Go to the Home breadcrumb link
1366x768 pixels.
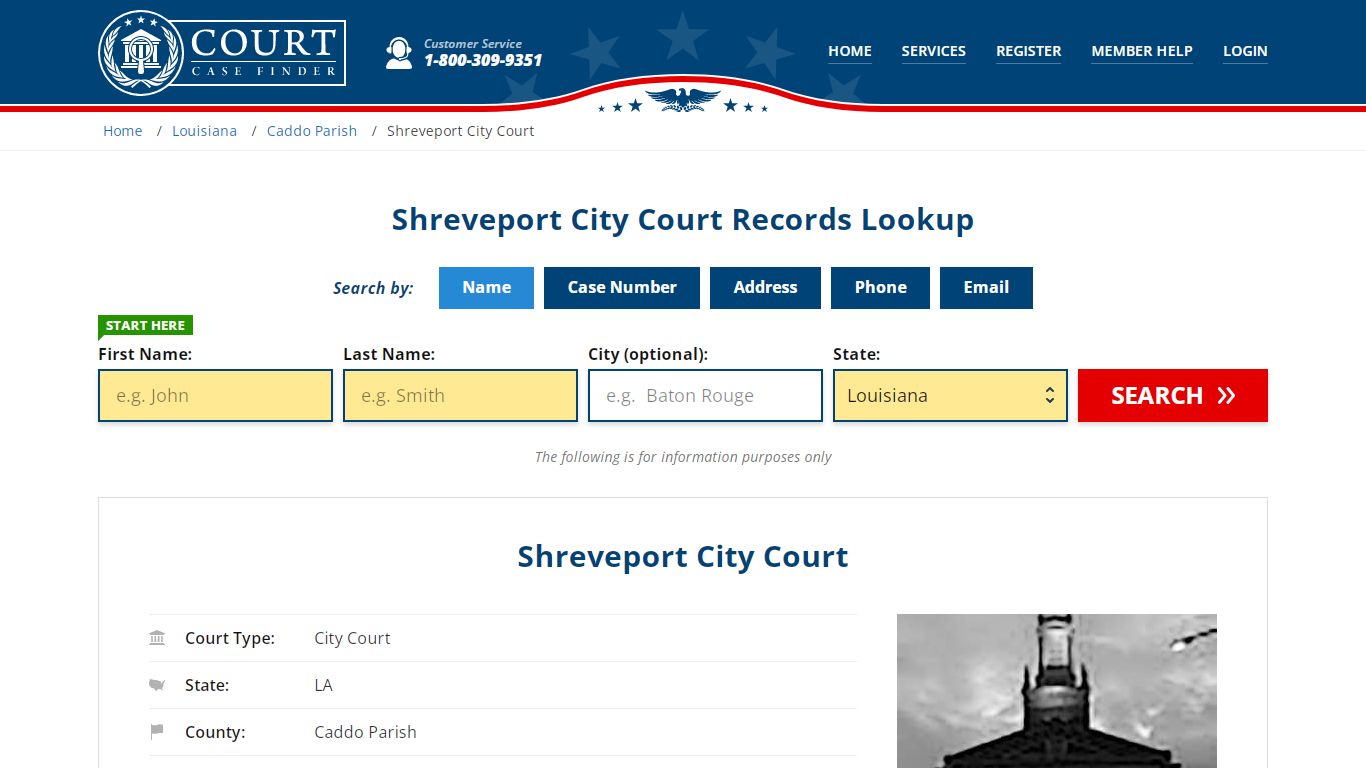pos(123,131)
